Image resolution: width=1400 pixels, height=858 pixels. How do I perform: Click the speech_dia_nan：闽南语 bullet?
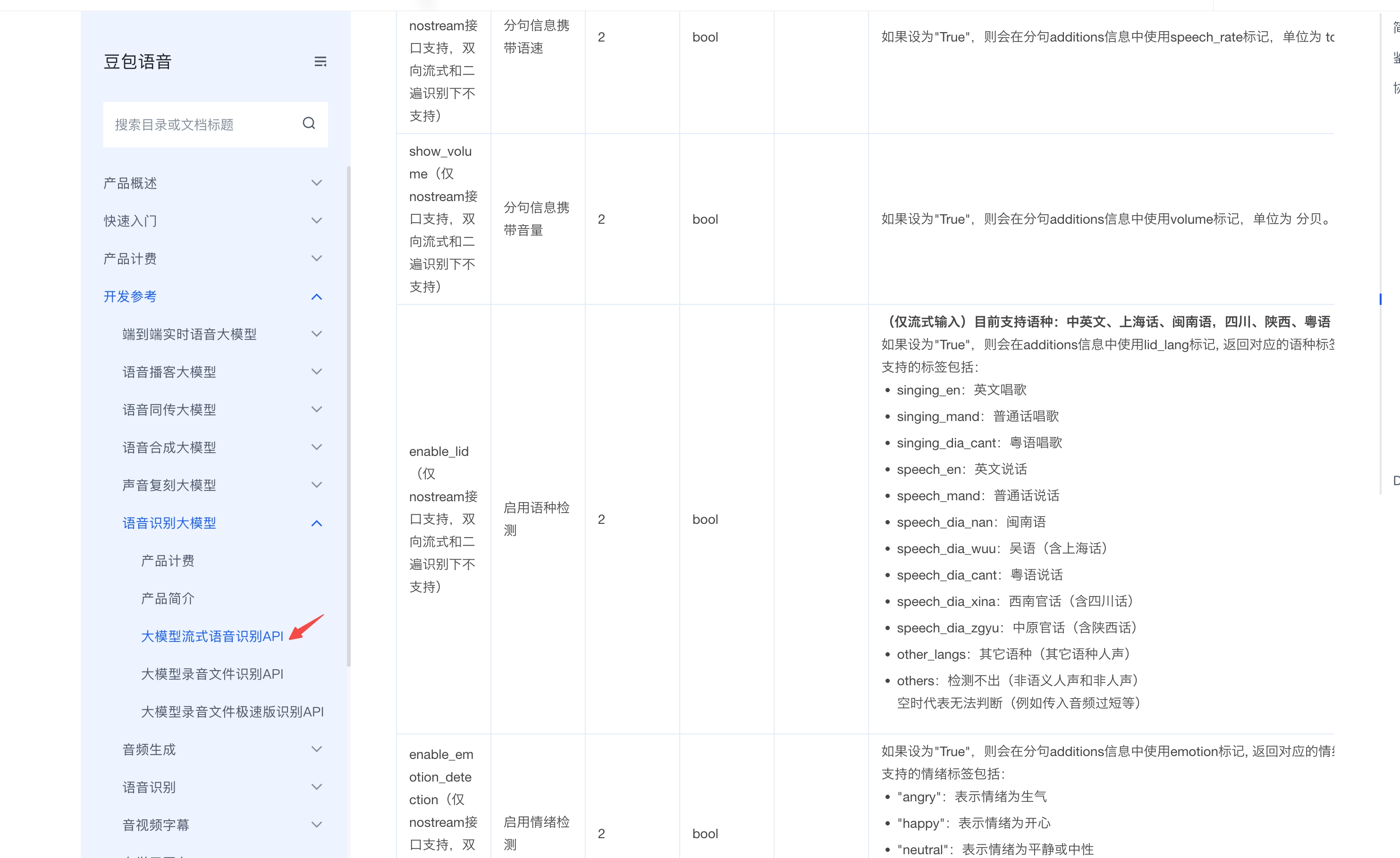coord(971,522)
